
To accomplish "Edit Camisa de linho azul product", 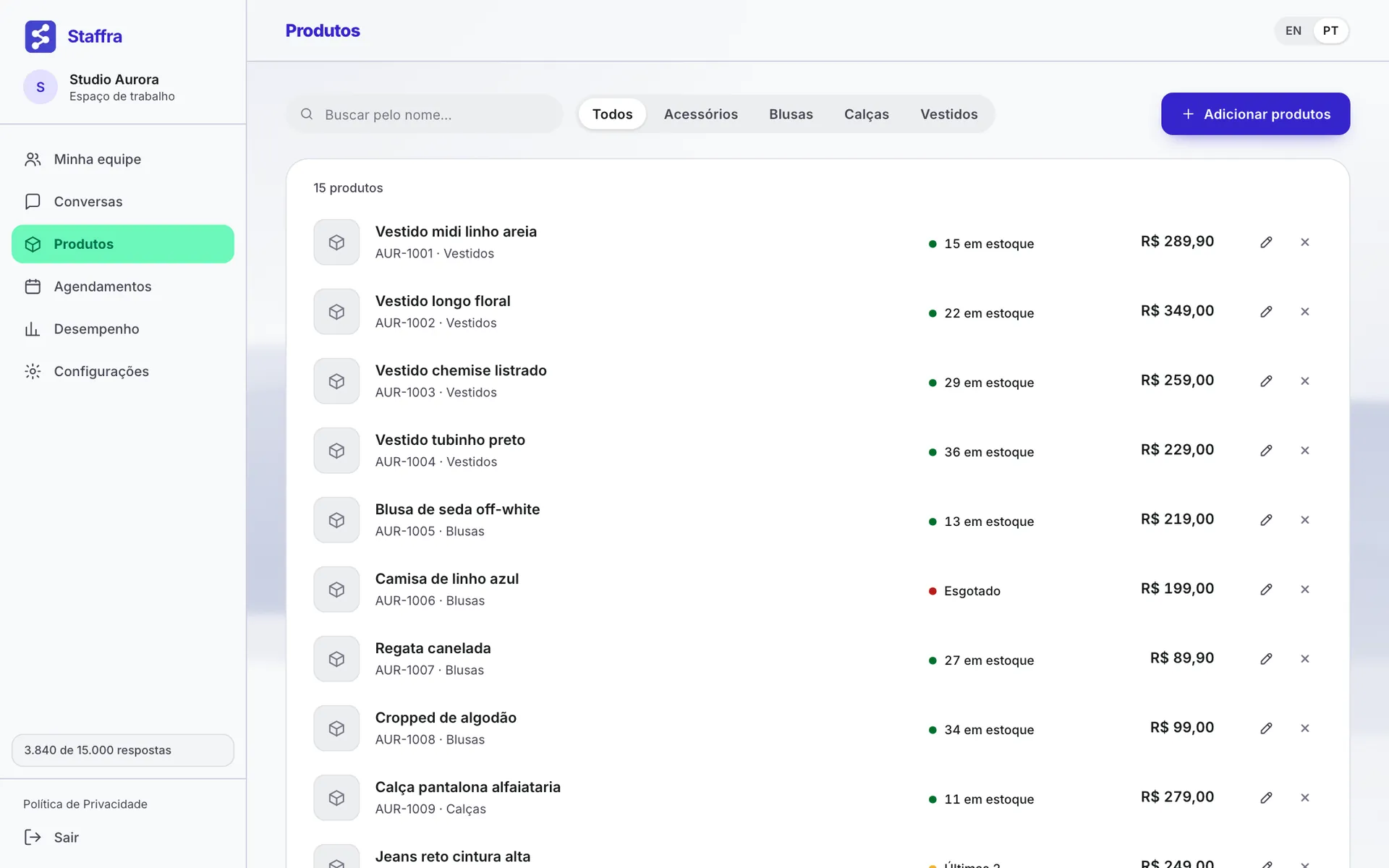I will [1266, 590].
